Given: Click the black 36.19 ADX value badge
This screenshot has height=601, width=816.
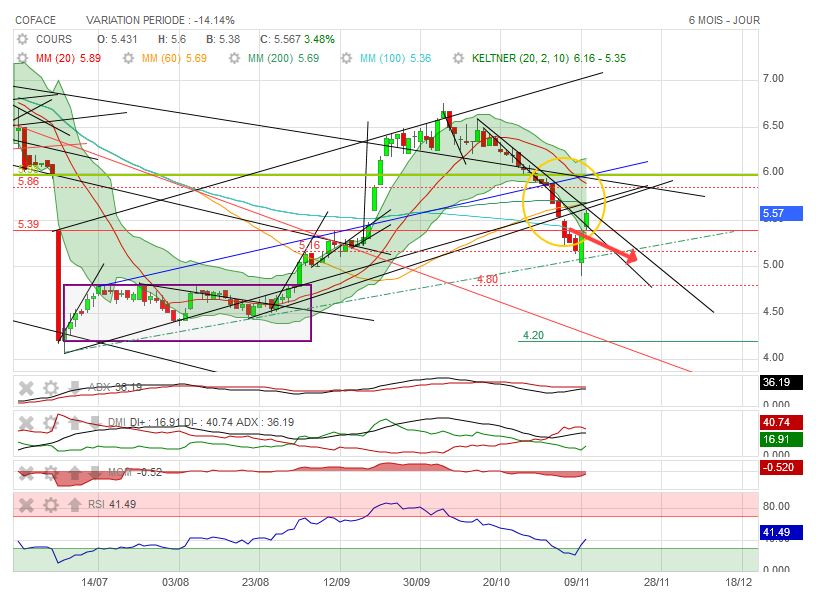Looking at the screenshot, I should (x=781, y=382).
